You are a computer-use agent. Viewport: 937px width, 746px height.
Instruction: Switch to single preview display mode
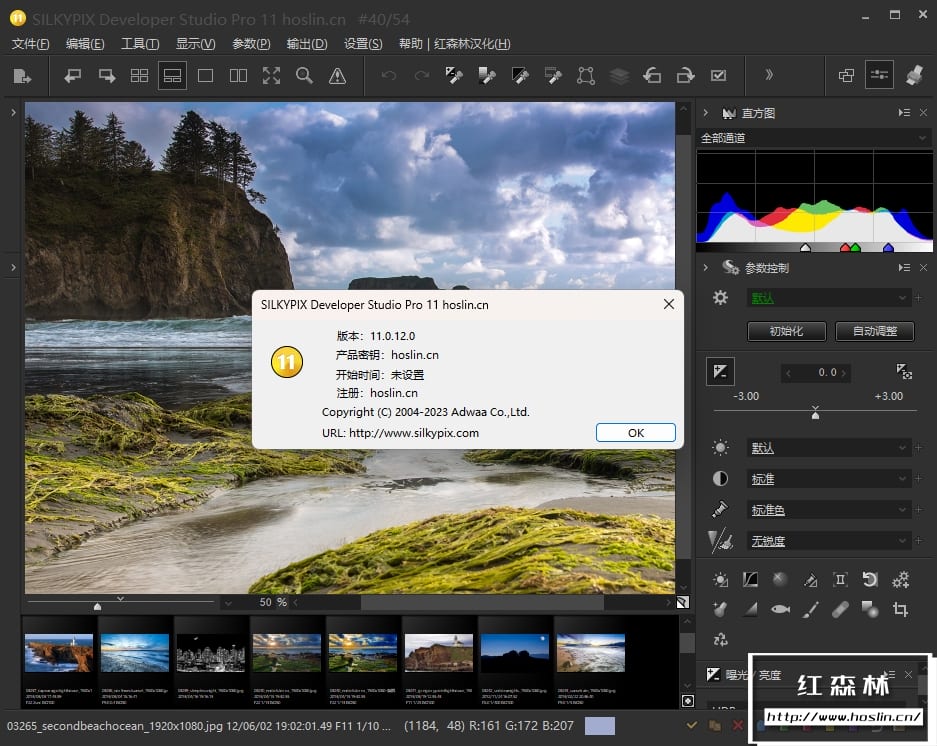pos(205,76)
